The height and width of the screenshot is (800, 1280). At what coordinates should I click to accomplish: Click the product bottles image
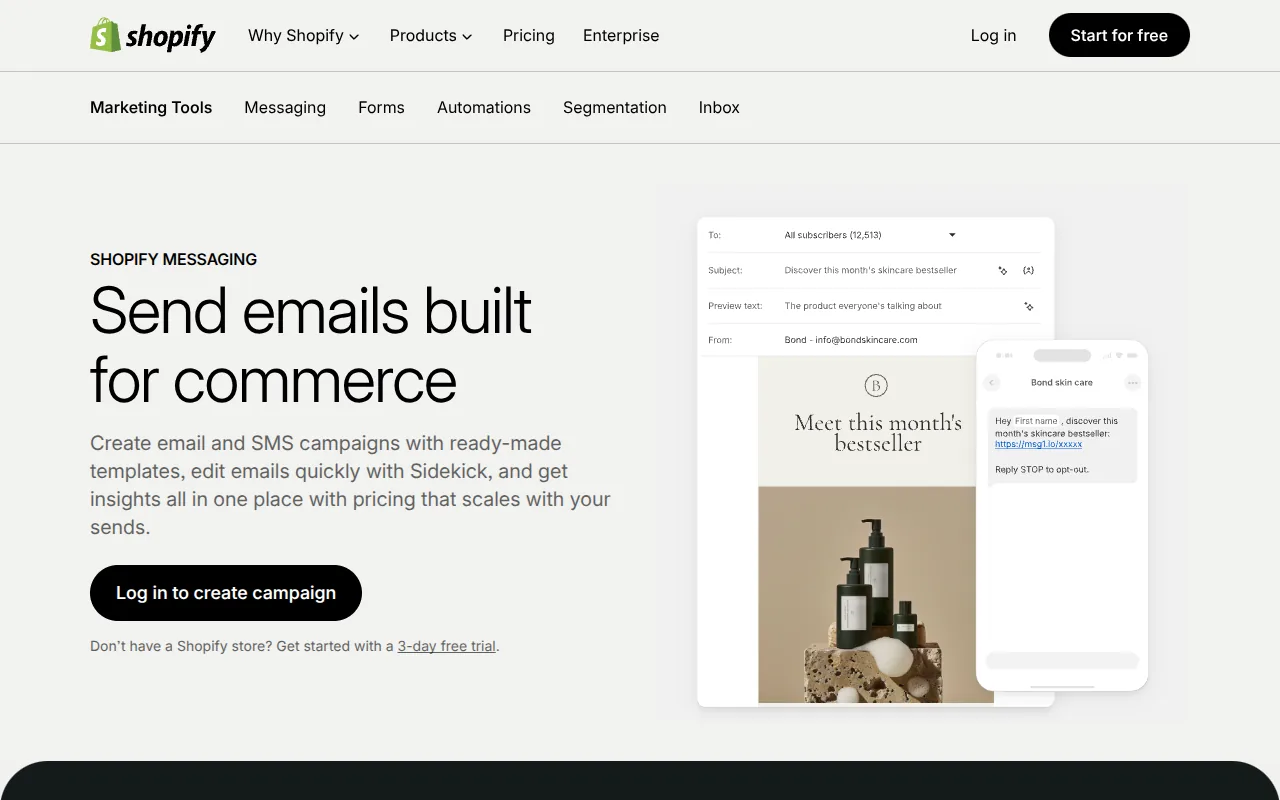[x=876, y=594]
